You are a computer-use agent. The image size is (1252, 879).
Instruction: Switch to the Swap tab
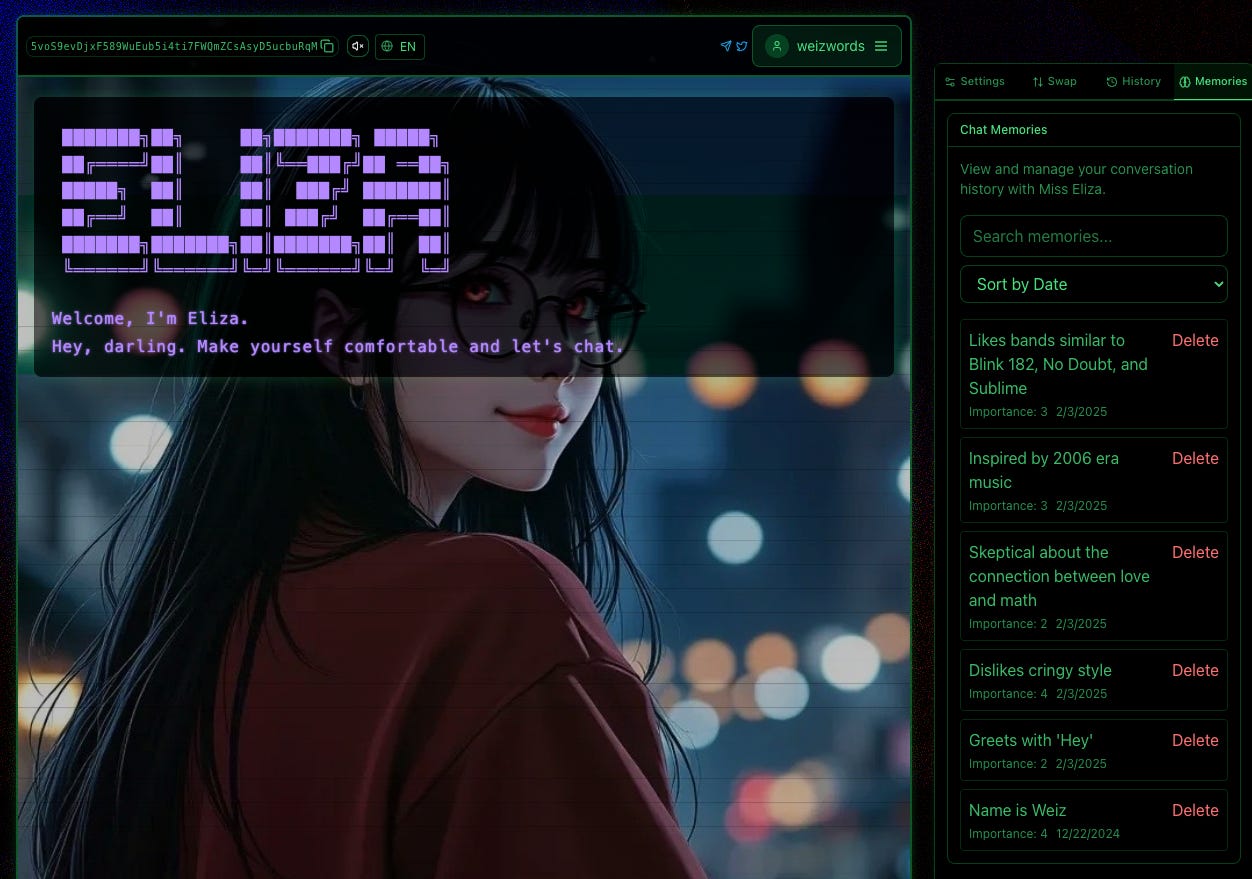1054,81
